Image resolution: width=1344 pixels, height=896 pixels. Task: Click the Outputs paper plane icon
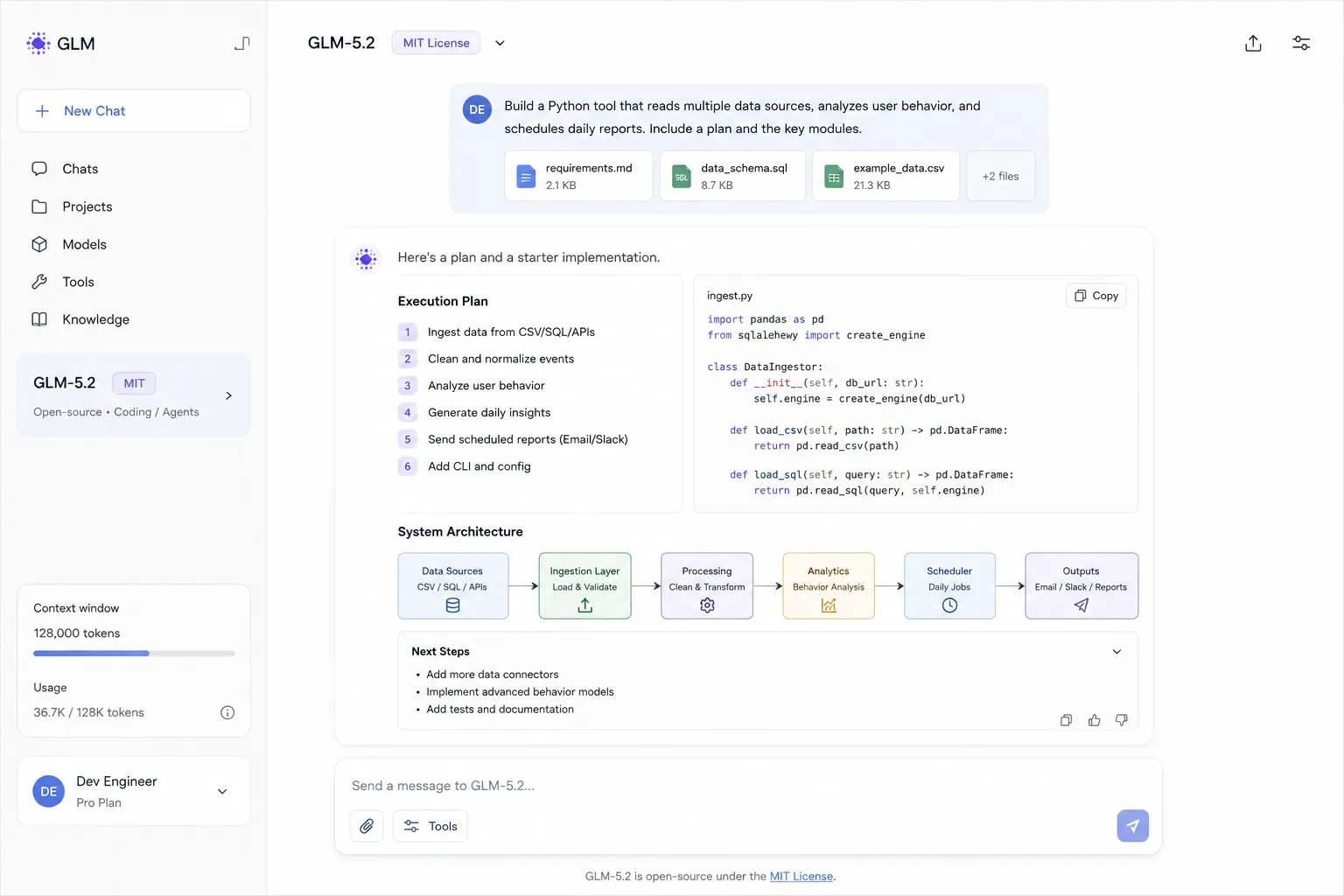1081,605
